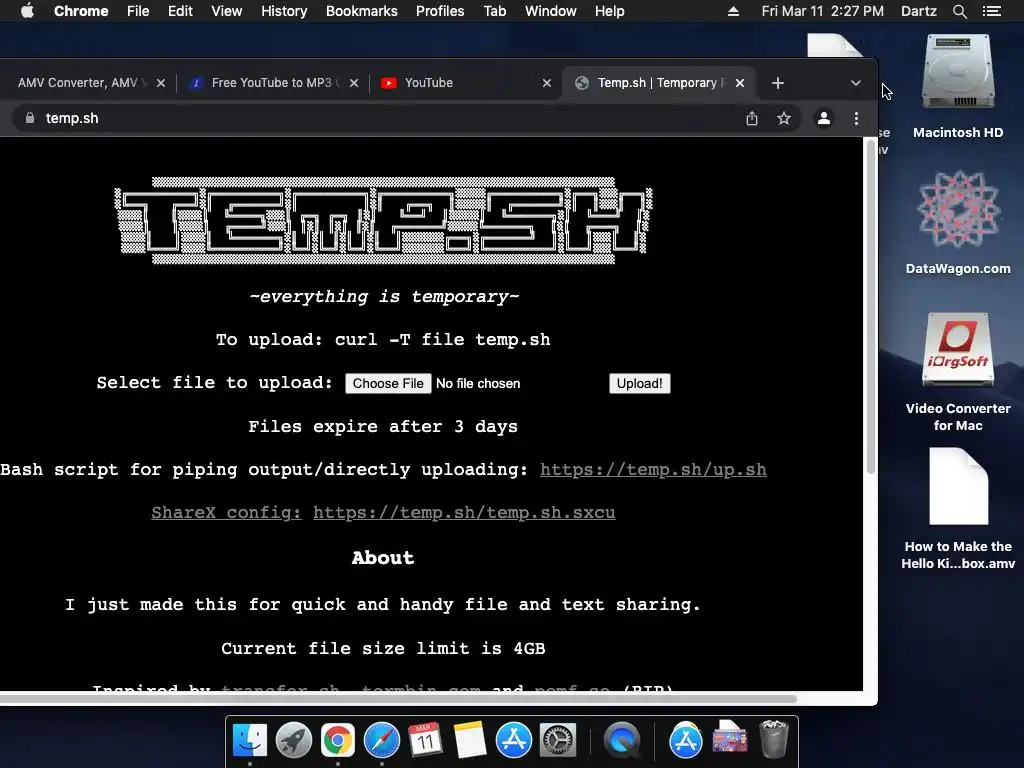The image size is (1024, 768).
Task: Open the Help menu
Action: (x=609, y=11)
